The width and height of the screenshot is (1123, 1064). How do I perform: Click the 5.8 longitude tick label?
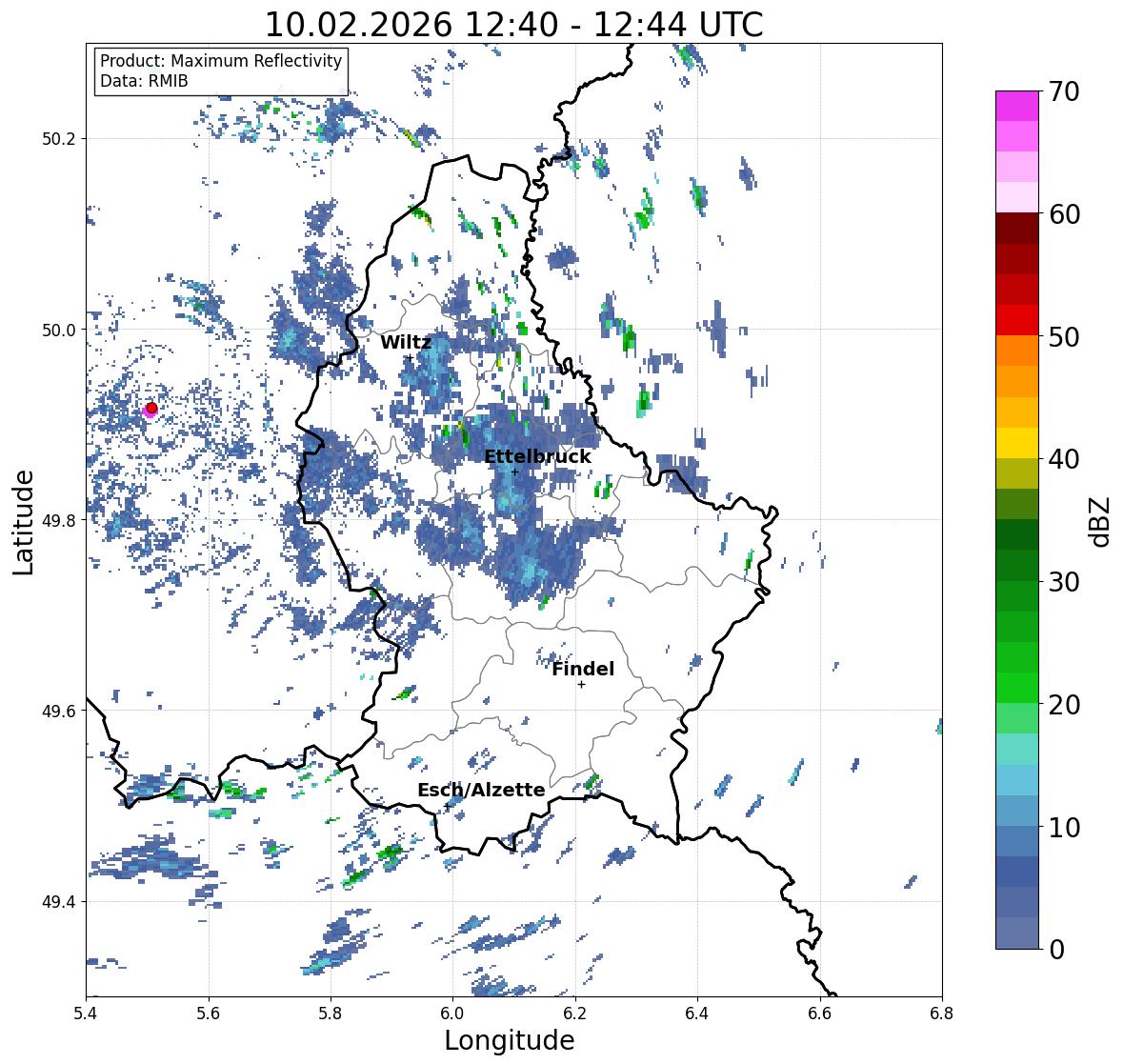(x=331, y=1013)
